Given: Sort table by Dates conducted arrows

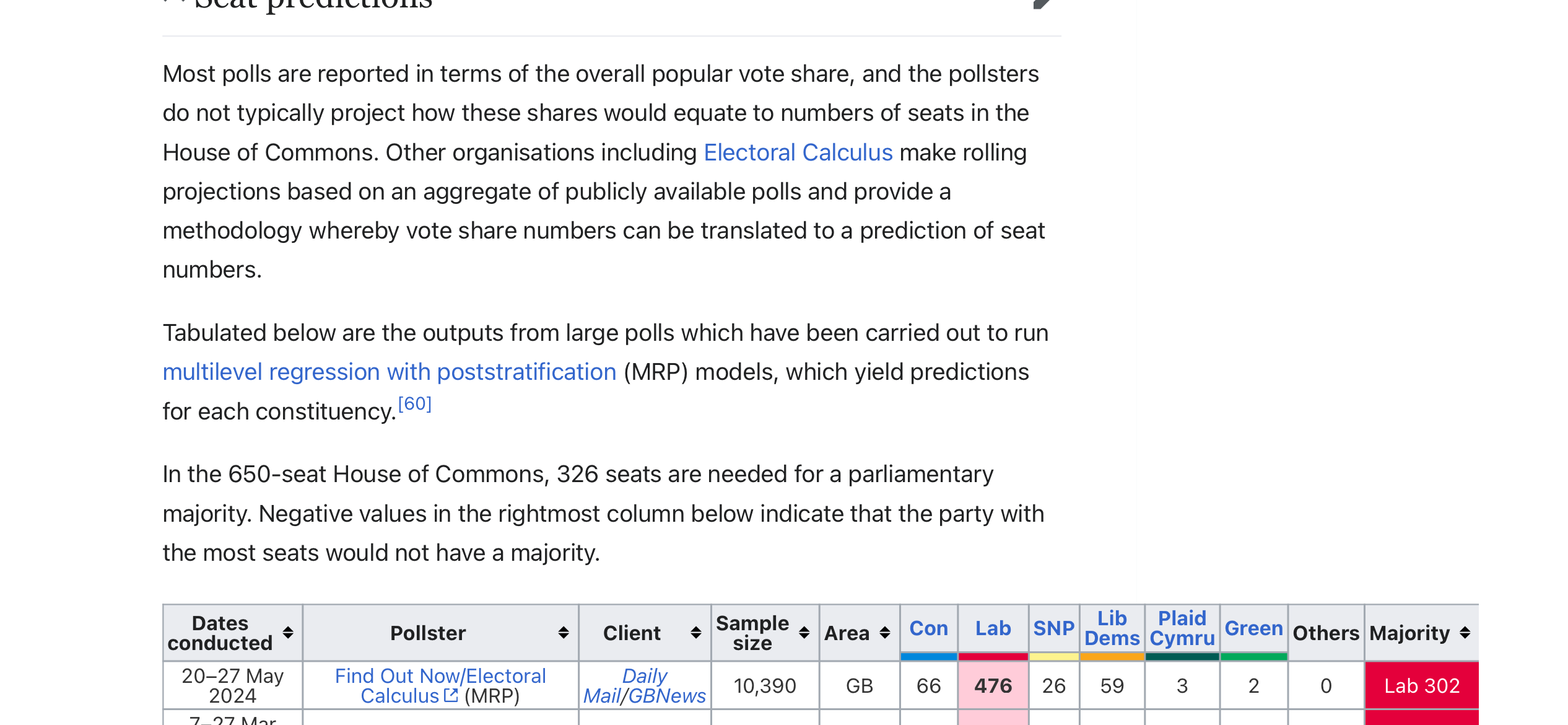Looking at the screenshot, I should point(288,633).
